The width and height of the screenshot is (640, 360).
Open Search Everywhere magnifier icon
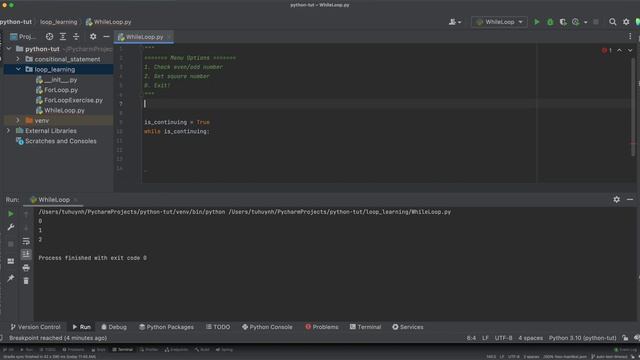pyautogui.click(x=613, y=22)
